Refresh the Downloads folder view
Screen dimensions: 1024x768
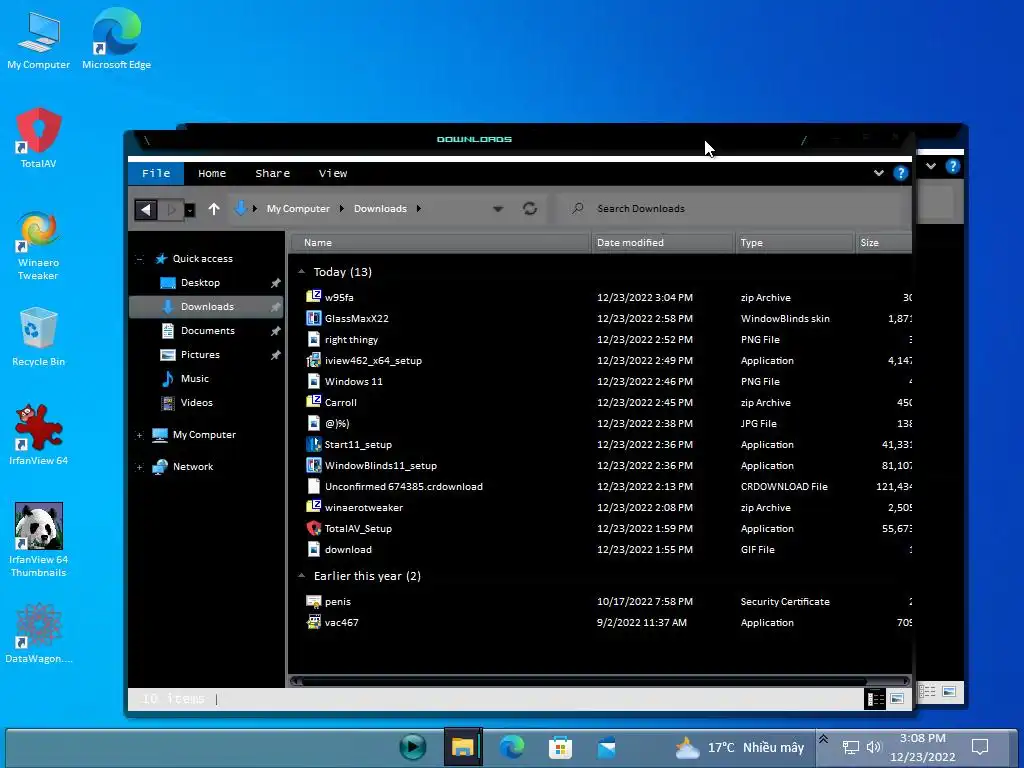click(530, 208)
